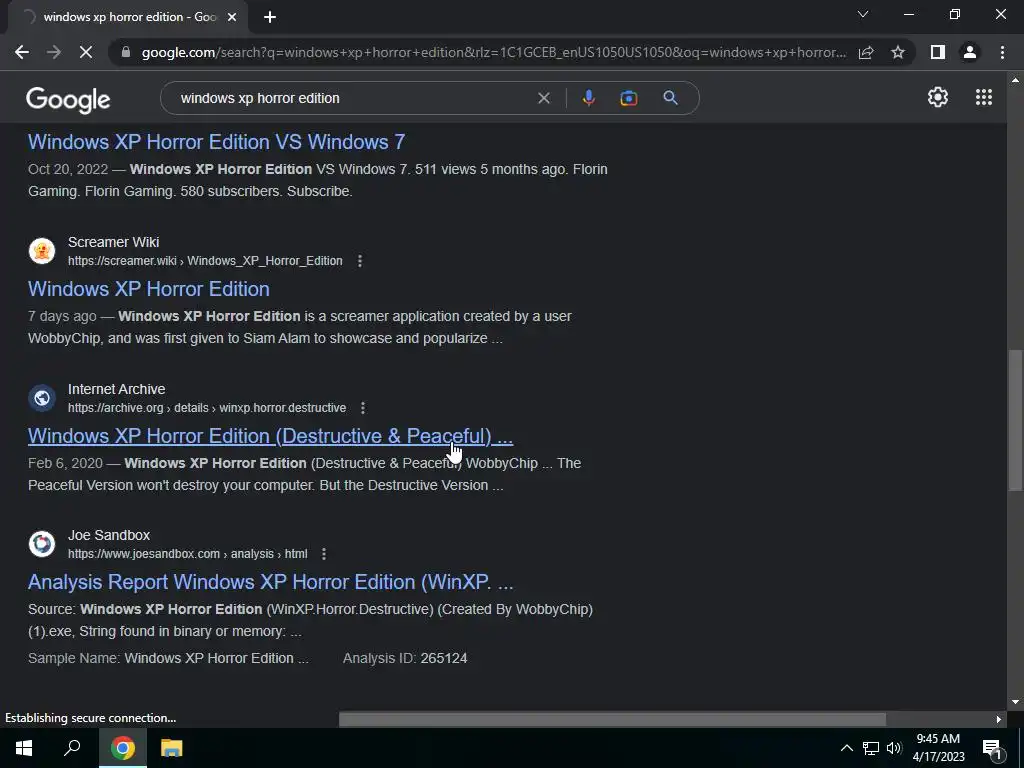Start voice search with microphone icon
Viewport: 1024px width, 768px height.
pos(588,98)
